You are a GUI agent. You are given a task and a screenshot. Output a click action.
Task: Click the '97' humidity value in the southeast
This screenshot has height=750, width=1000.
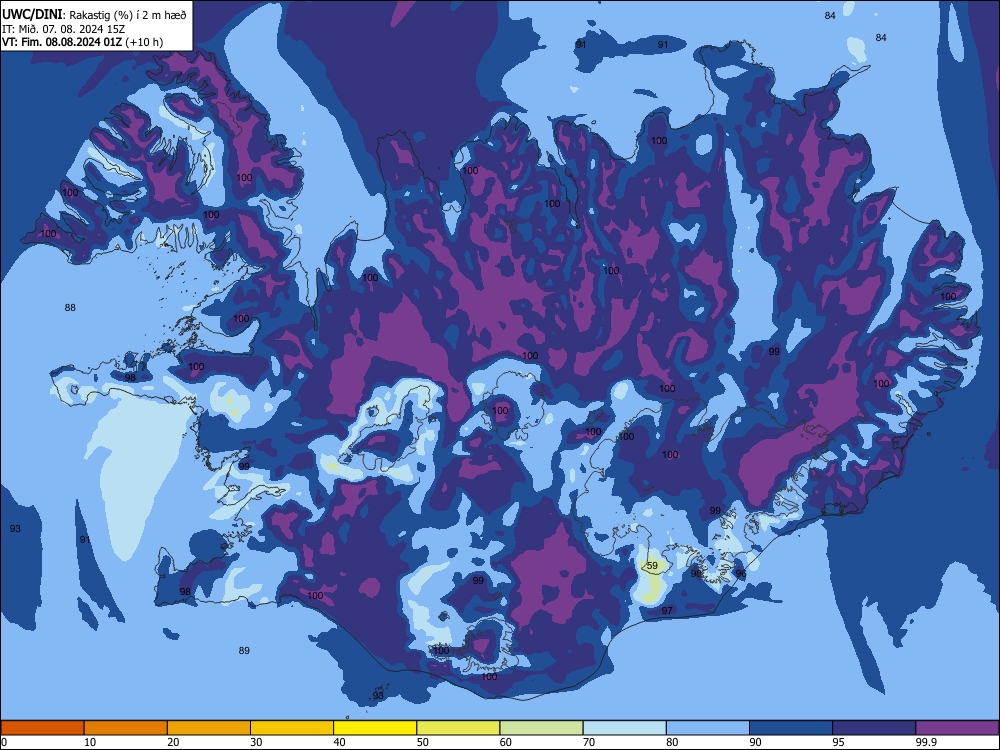coord(667,610)
